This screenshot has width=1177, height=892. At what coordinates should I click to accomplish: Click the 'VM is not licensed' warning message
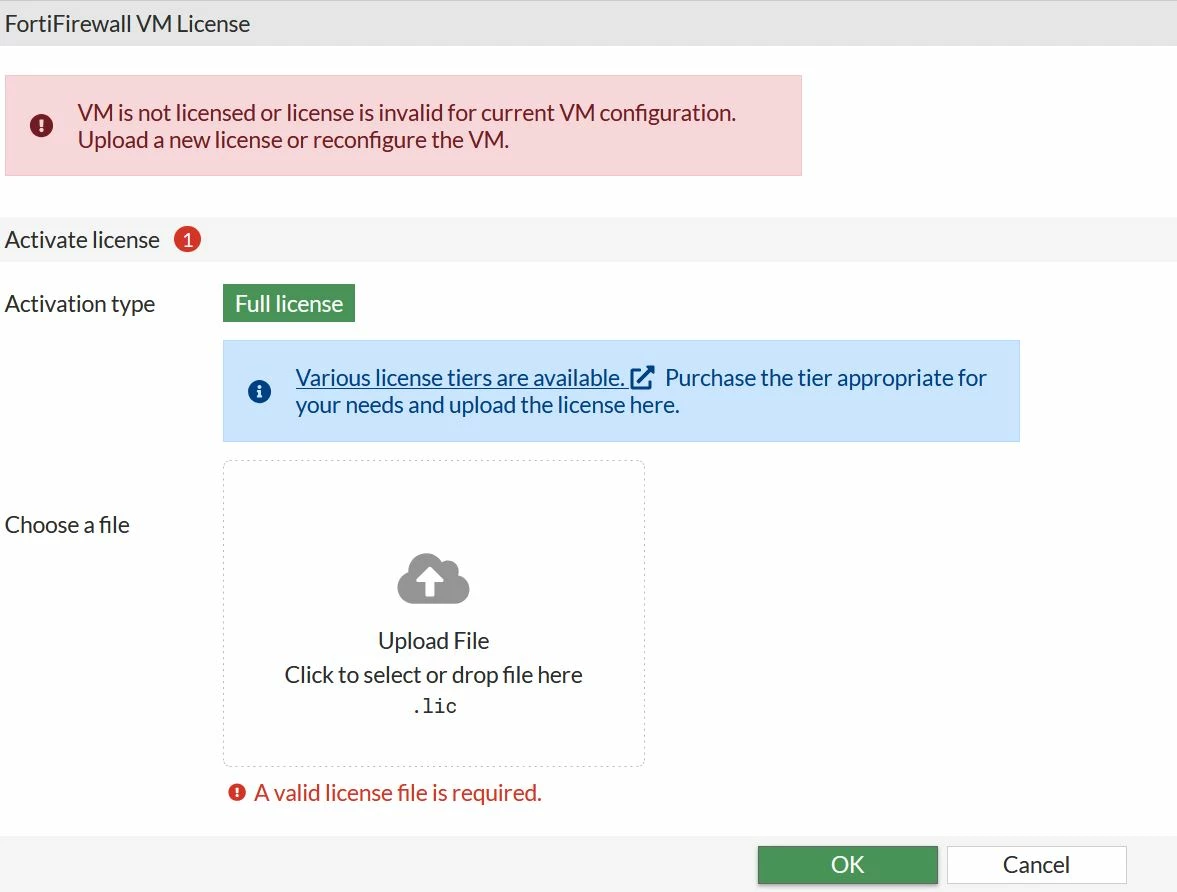click(x=406, y=126)
